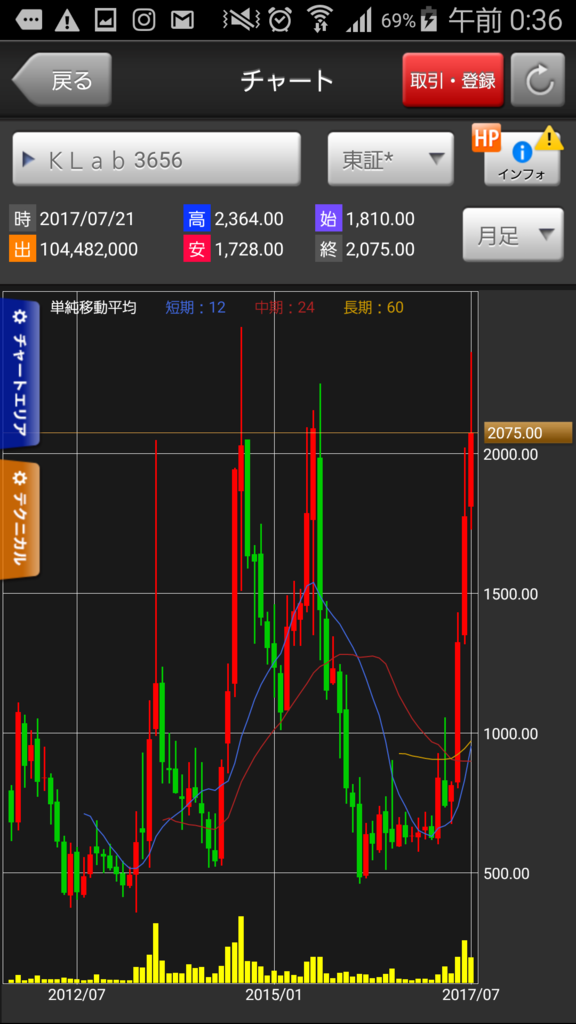Tap the warning triangle notification in status bar
The height and width of the screenshot is (1024, 576).
(x=67, y=21)
